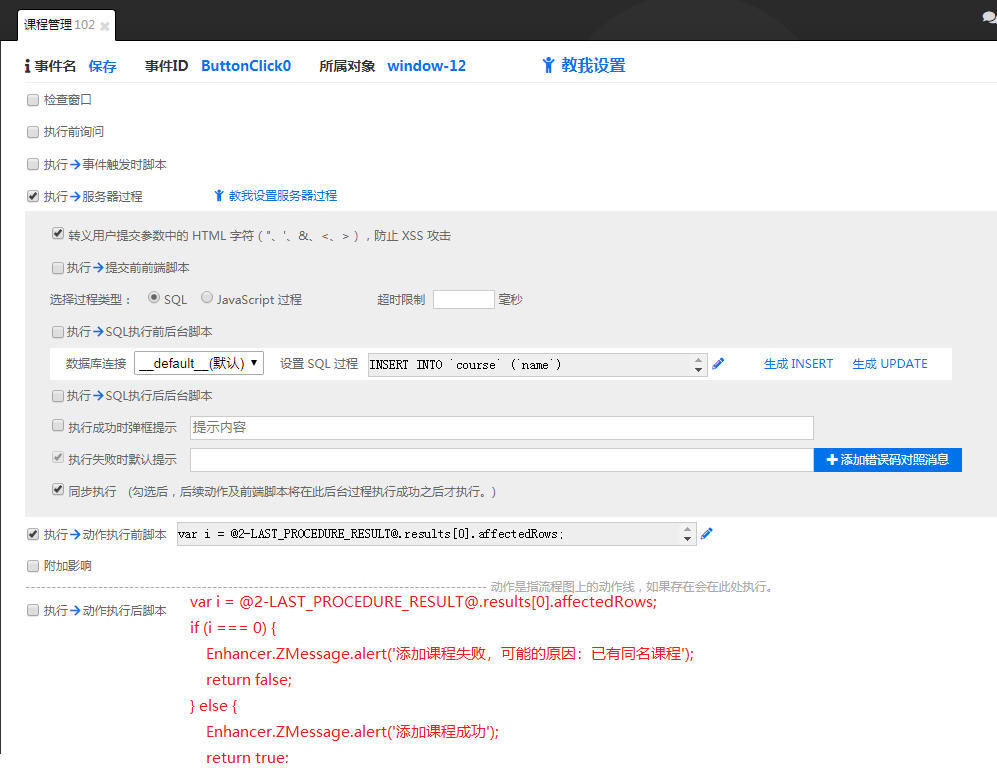Click the chat bubble icon at top right

pyautogui.click(x=988, y=17)
